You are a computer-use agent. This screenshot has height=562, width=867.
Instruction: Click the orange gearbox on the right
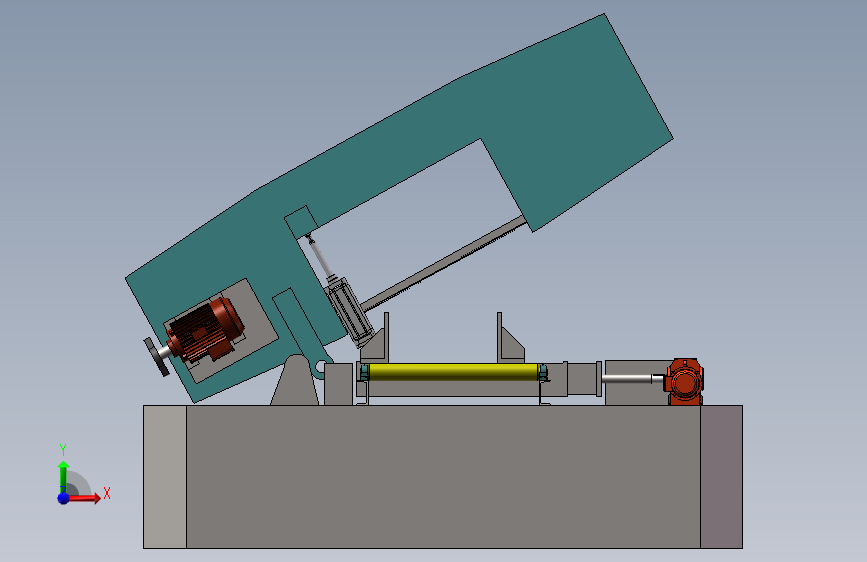[685, 382]
